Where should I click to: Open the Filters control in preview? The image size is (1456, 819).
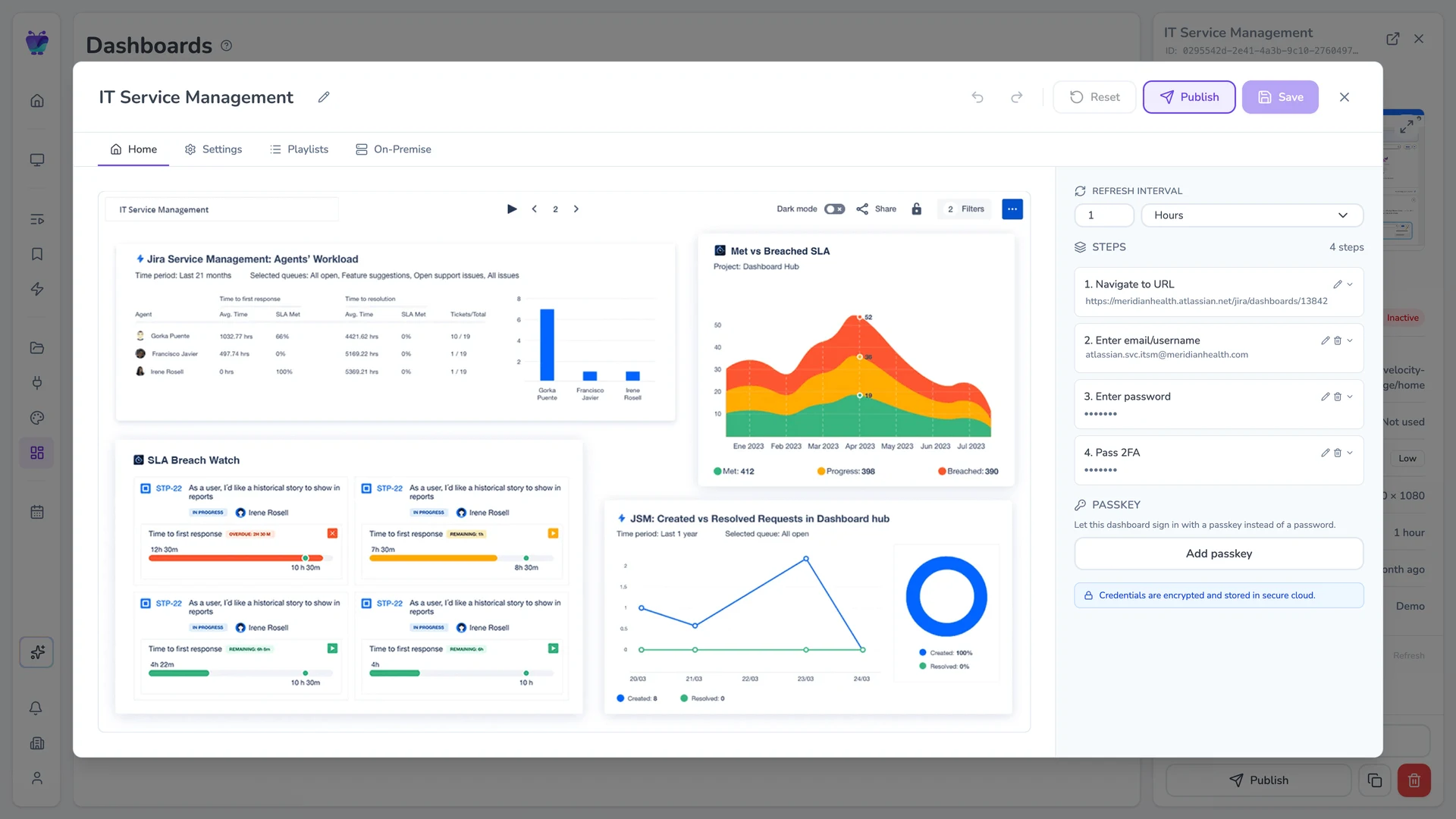(965, 209)
